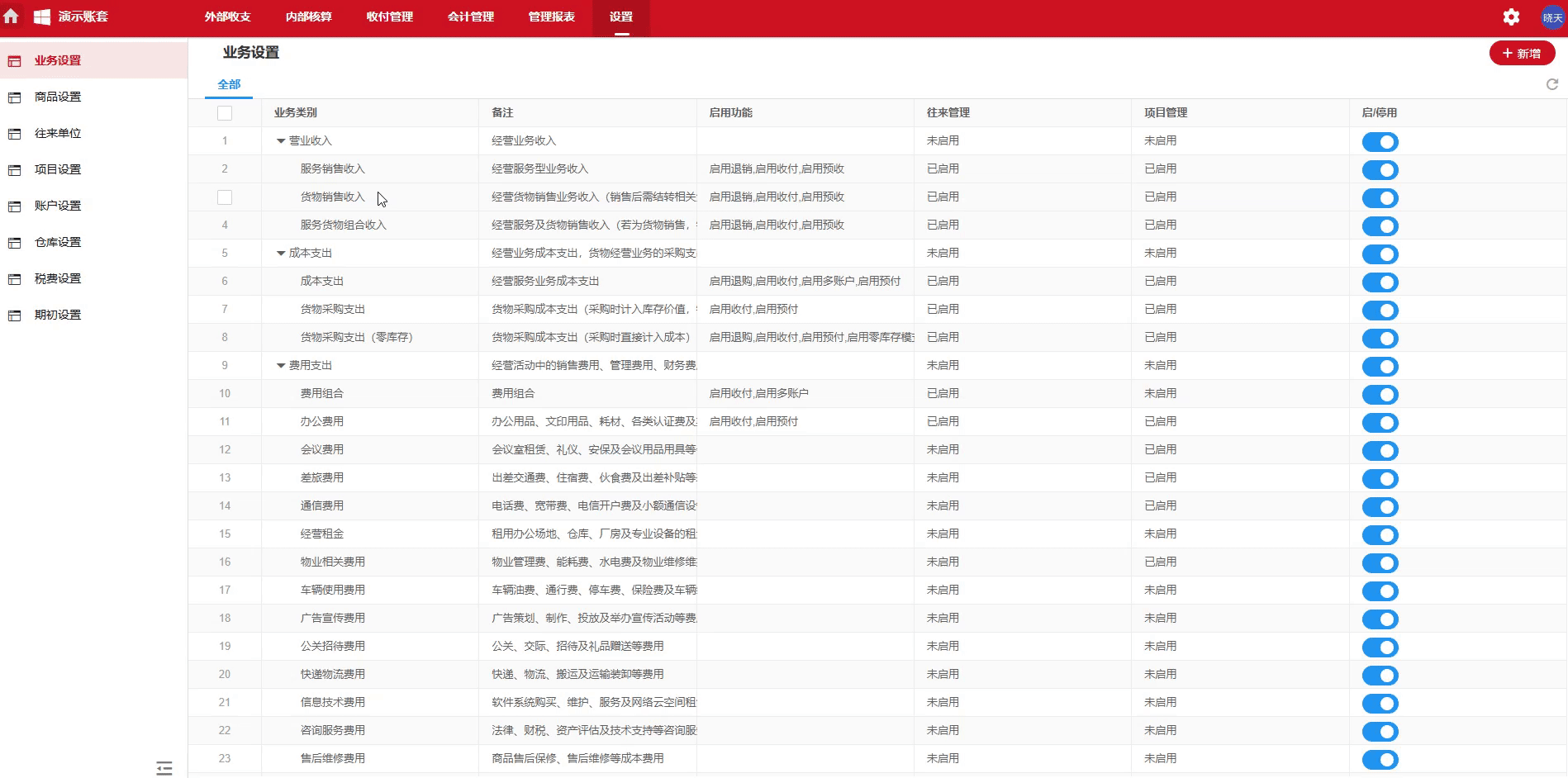Disable the 办公费用 enable switch
This screenshot has width=1568, height=778.
pos(1380,423)
